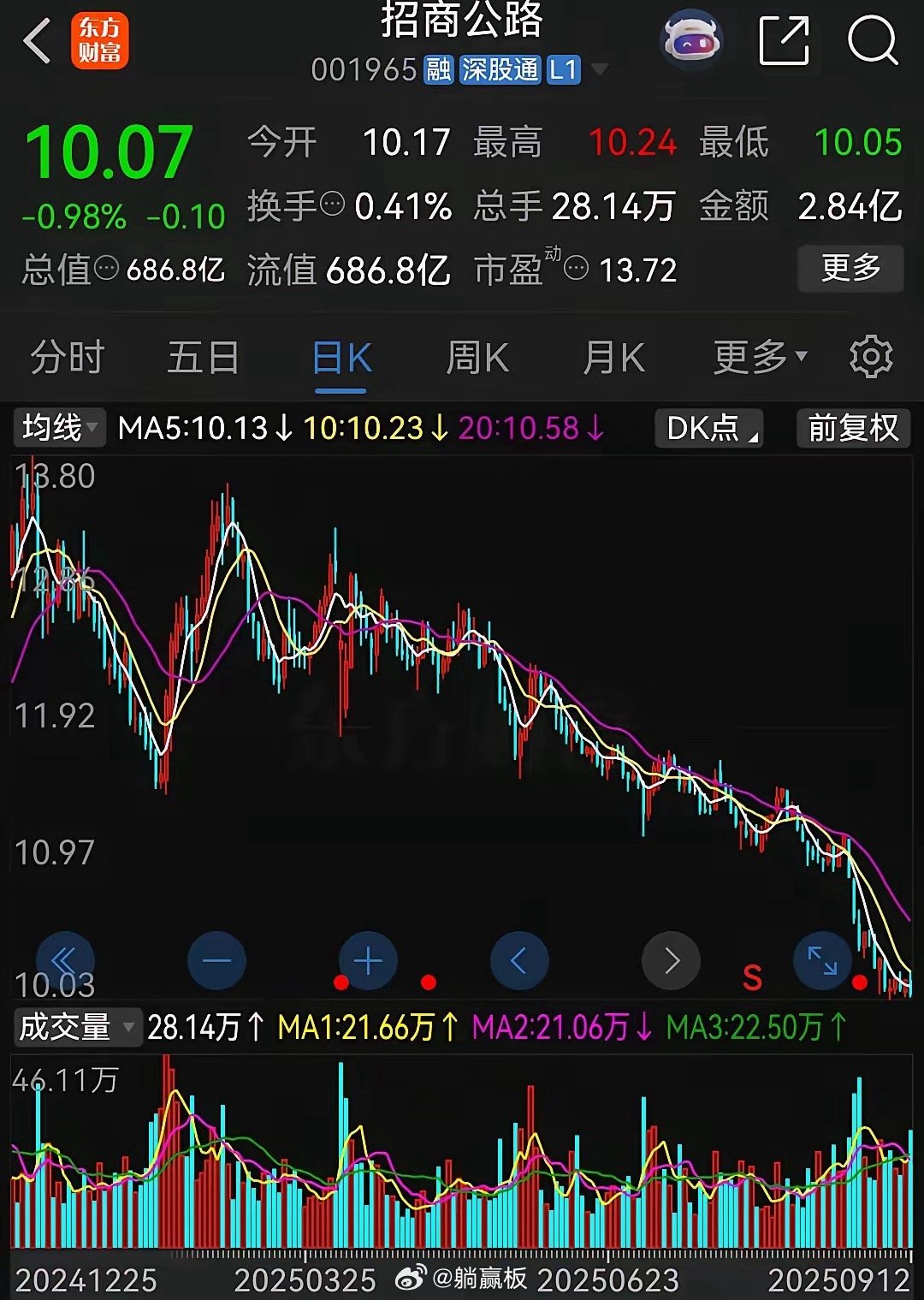Expand chart to fullscreen
This screenshot has height=1300, width=924.
pyautogui.click(x=822, y=961)
